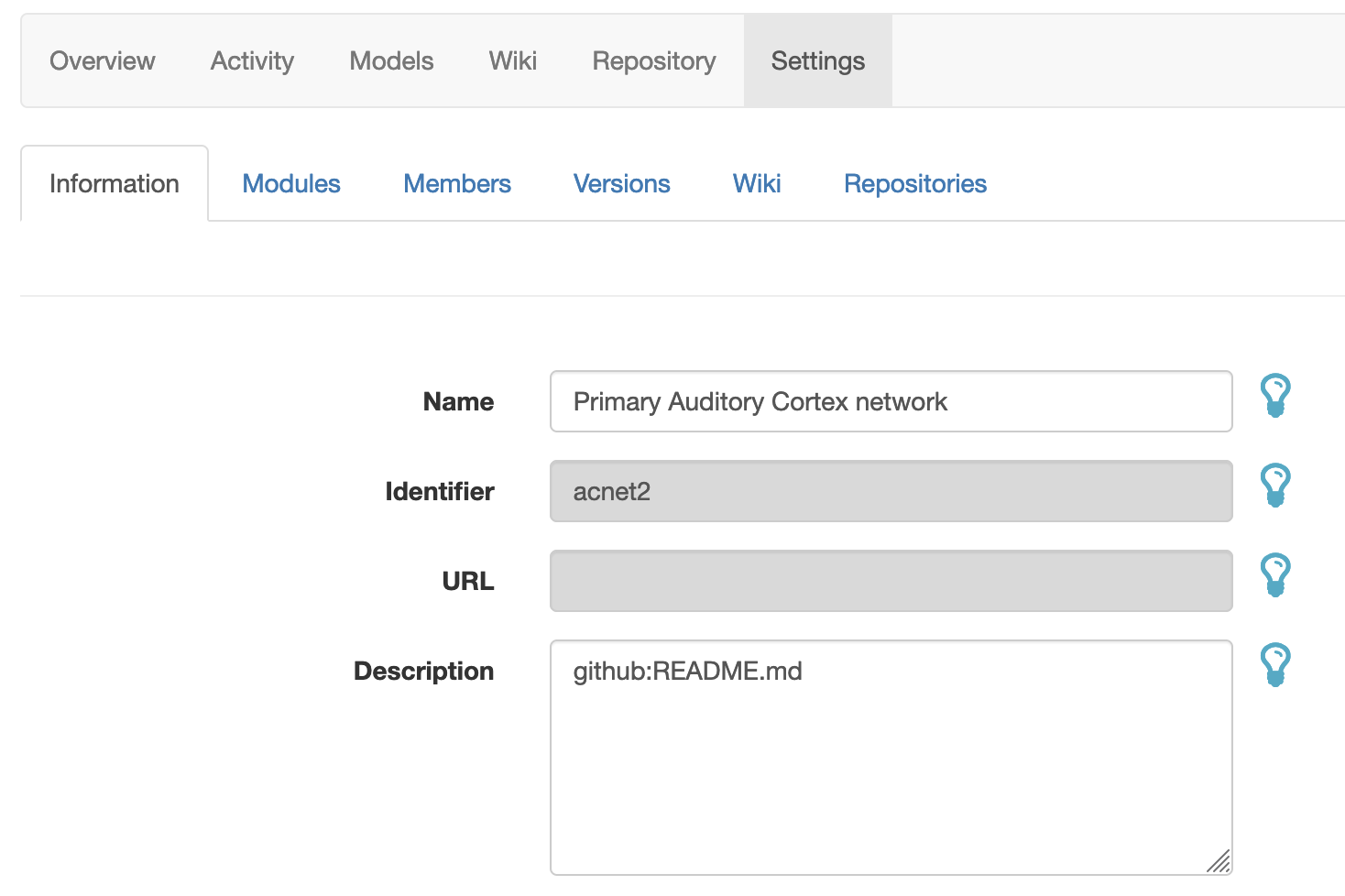Stay on the Information settings tab
Viewport: 1345px width, 896px height.
pyautogui.click(x=114, y=183)
